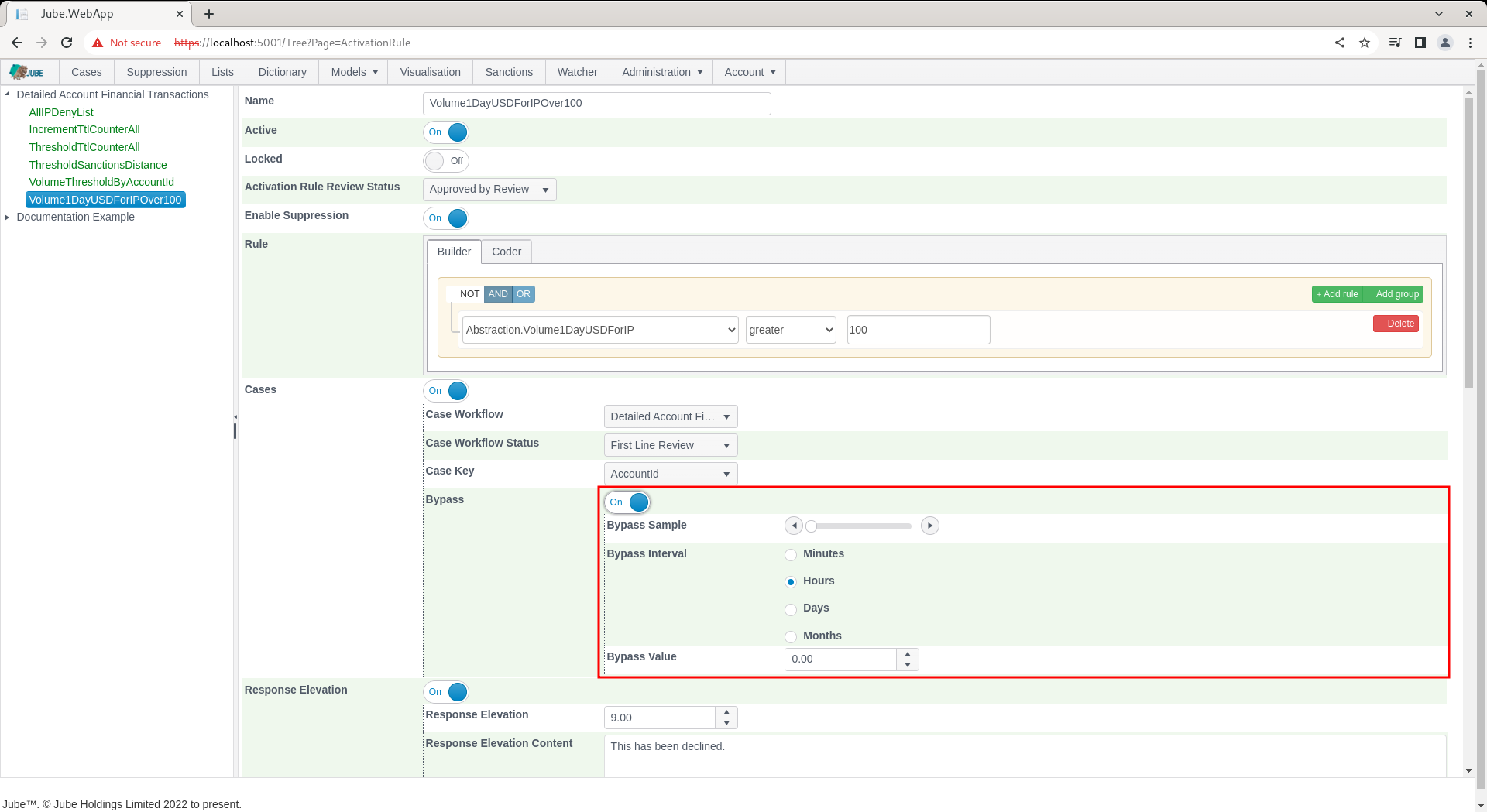Image resolution: width=1487 pixels, height=812 pixels.
Task: Open the Account menu
Action: (x=750, y=72)
